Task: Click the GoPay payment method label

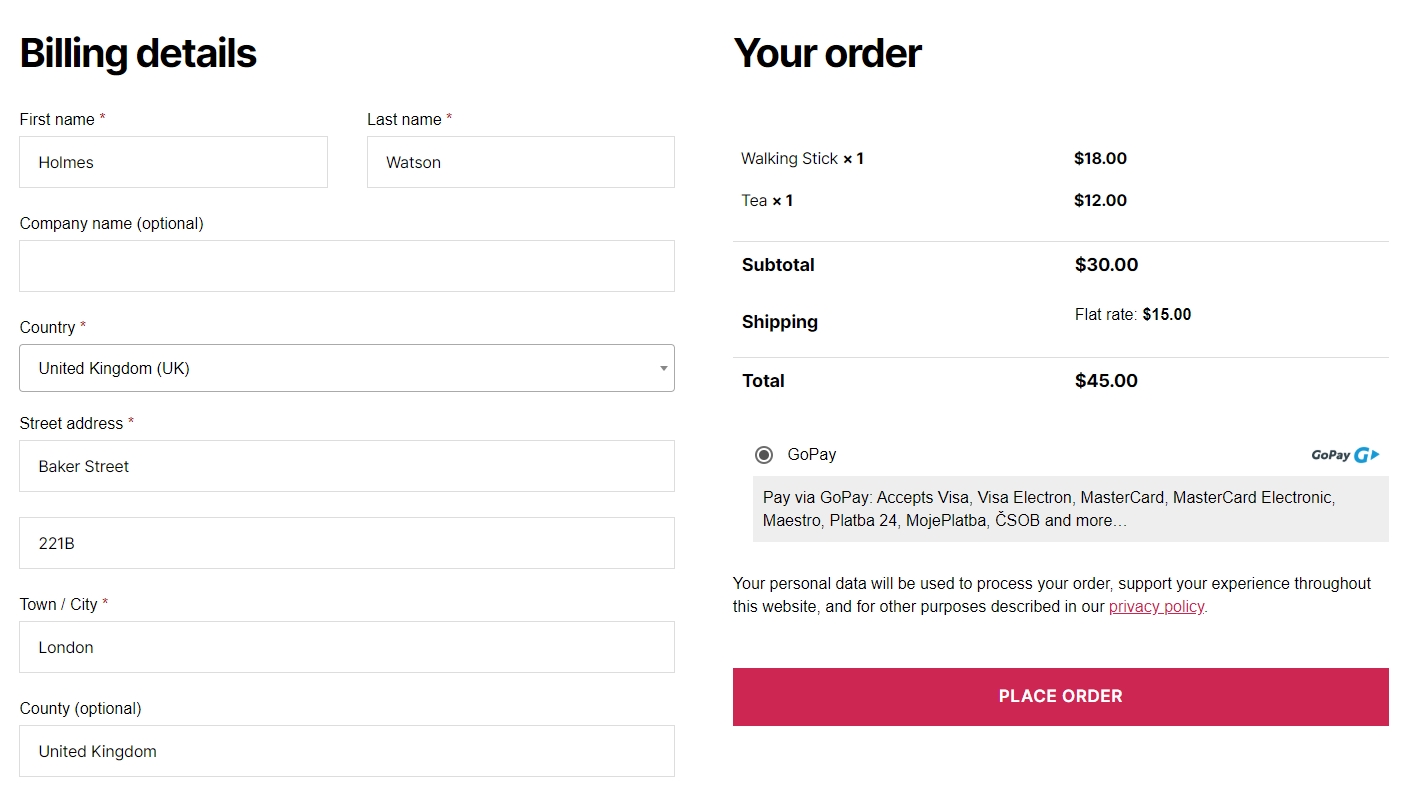Action: coord(811,454)
